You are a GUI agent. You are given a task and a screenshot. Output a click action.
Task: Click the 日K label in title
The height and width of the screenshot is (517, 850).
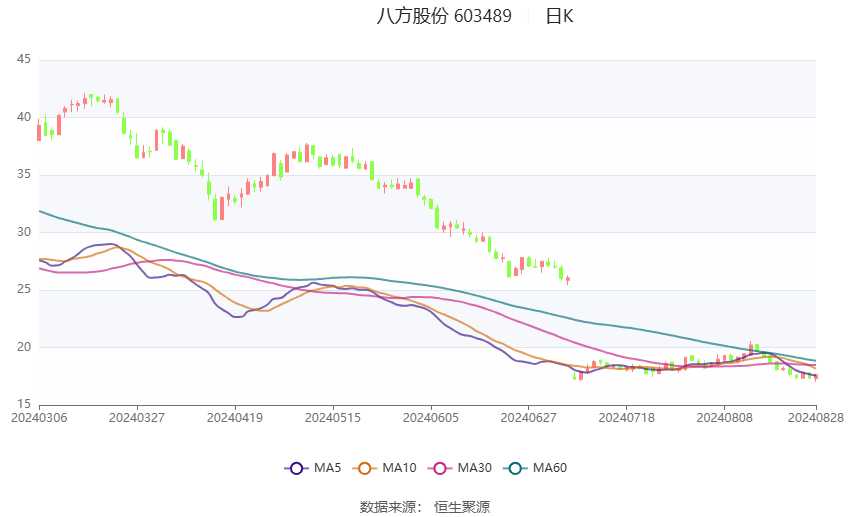559,16
